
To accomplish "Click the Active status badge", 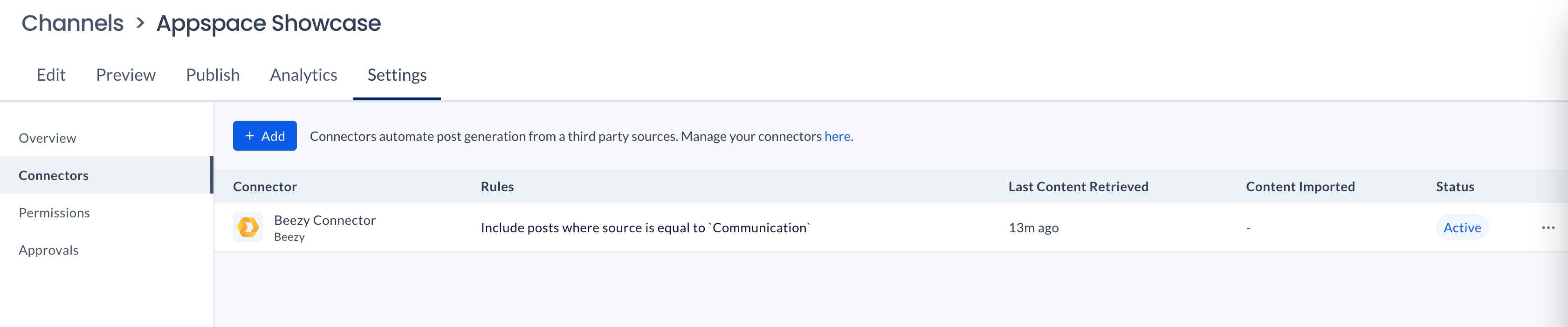I will [x=1462, y=227].
